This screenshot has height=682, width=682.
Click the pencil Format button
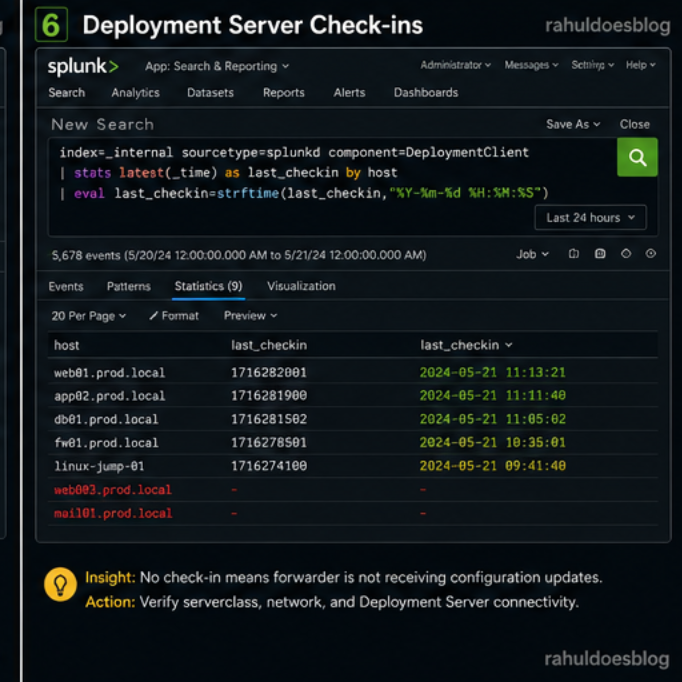point(174,316)
